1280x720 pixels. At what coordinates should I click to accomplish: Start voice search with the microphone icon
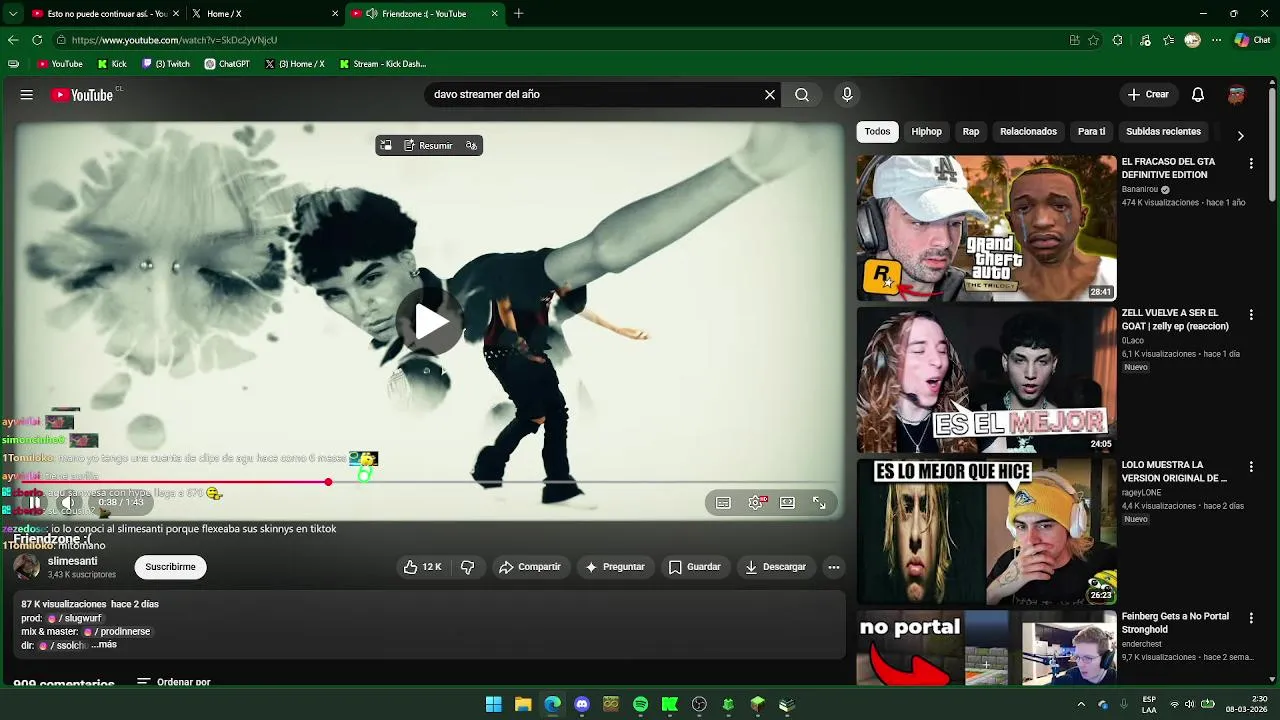pos(847,95)
